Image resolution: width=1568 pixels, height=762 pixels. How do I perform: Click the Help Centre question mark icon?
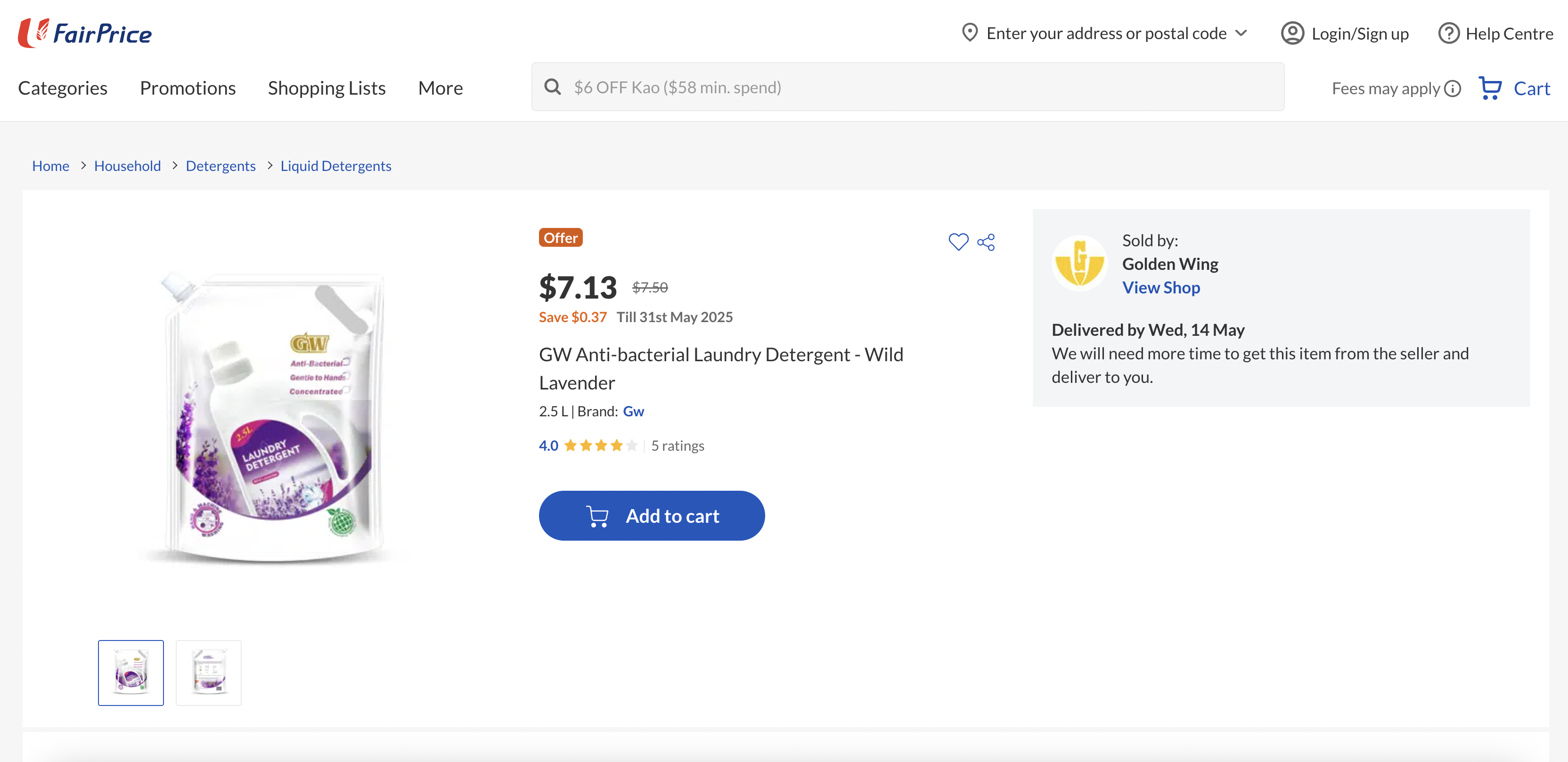tap(1449, 33)
